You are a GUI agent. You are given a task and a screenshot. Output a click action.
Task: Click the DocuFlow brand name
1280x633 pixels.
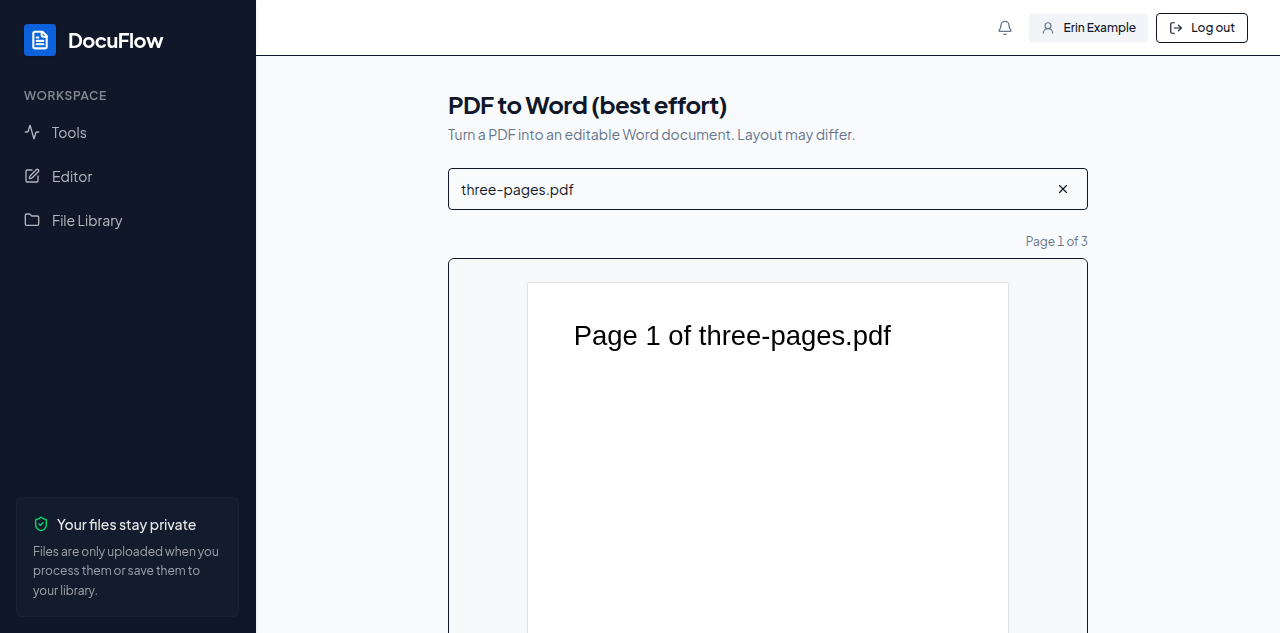115,41
